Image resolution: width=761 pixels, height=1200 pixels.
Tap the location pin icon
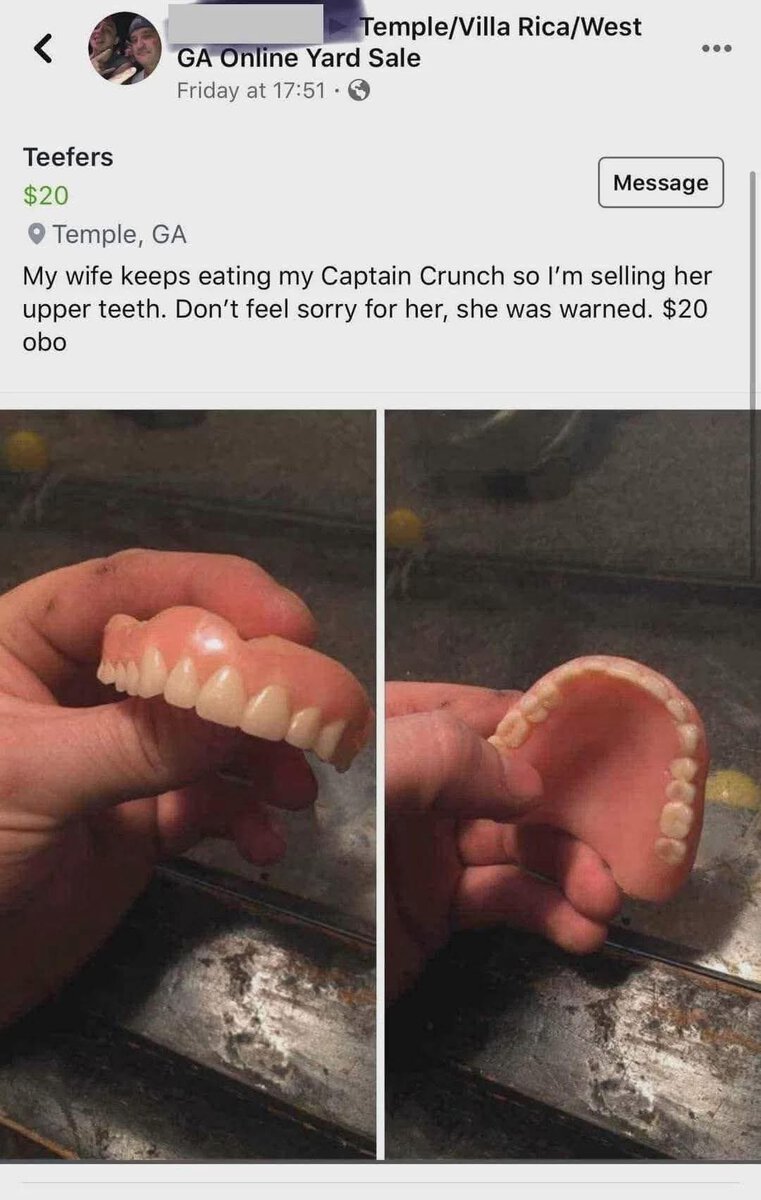(36, 234)
